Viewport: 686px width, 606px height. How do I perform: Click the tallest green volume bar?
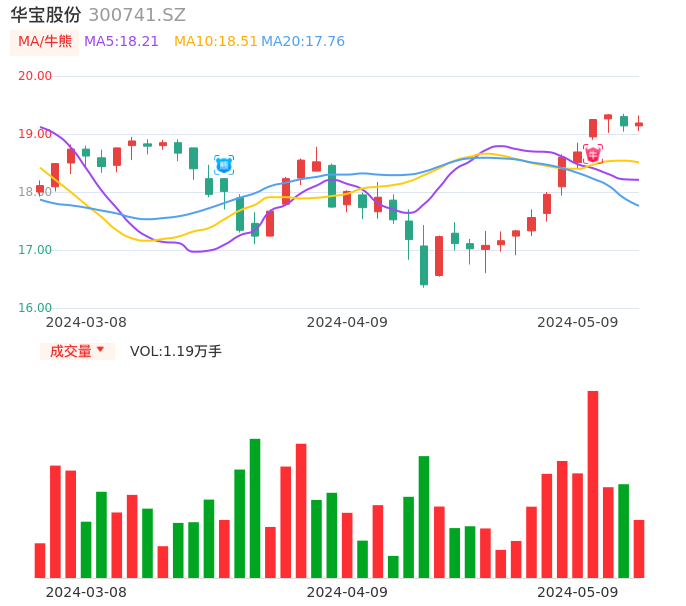[255, 508]
